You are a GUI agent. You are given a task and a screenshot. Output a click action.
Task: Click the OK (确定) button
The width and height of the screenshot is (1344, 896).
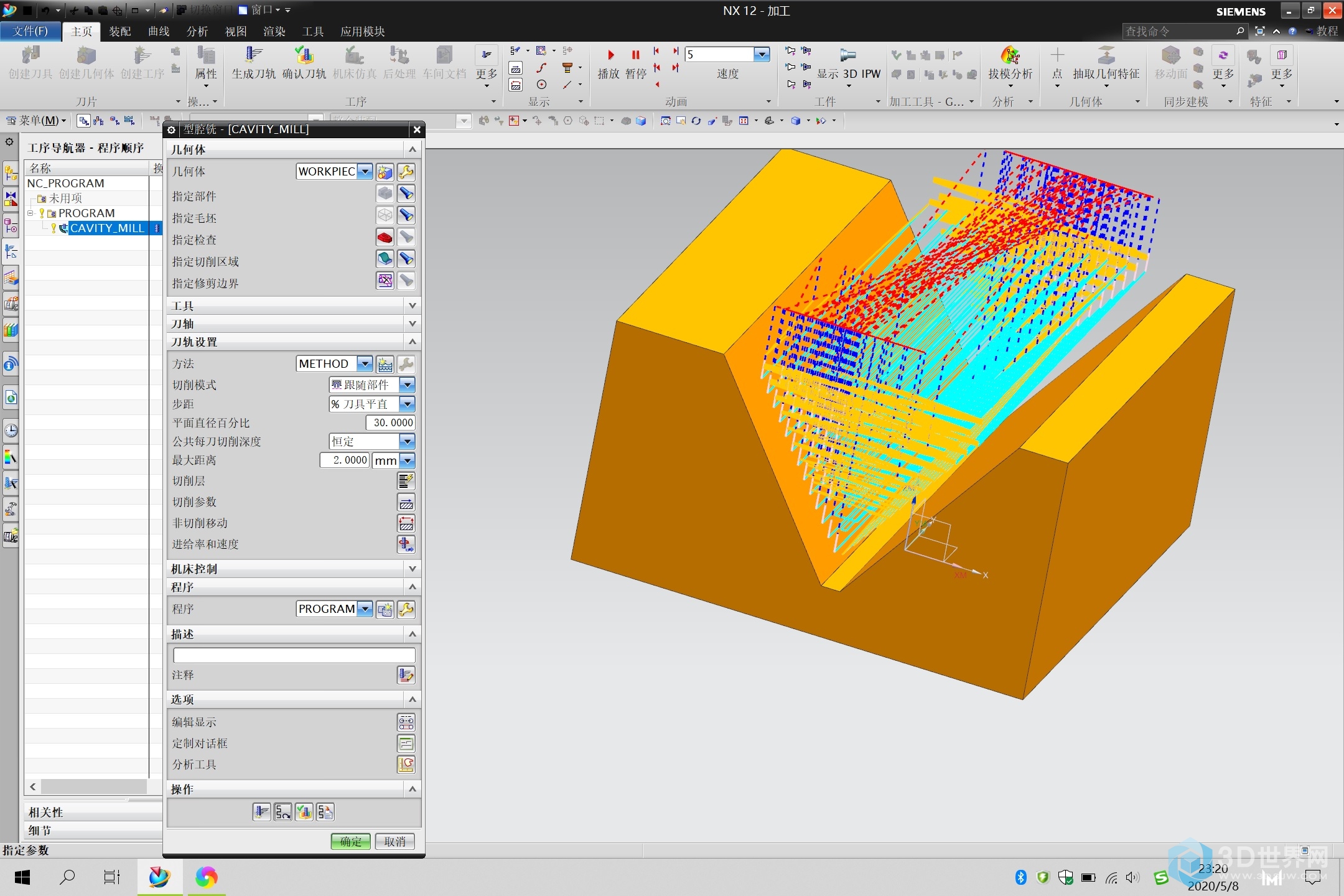pos(351,841)
